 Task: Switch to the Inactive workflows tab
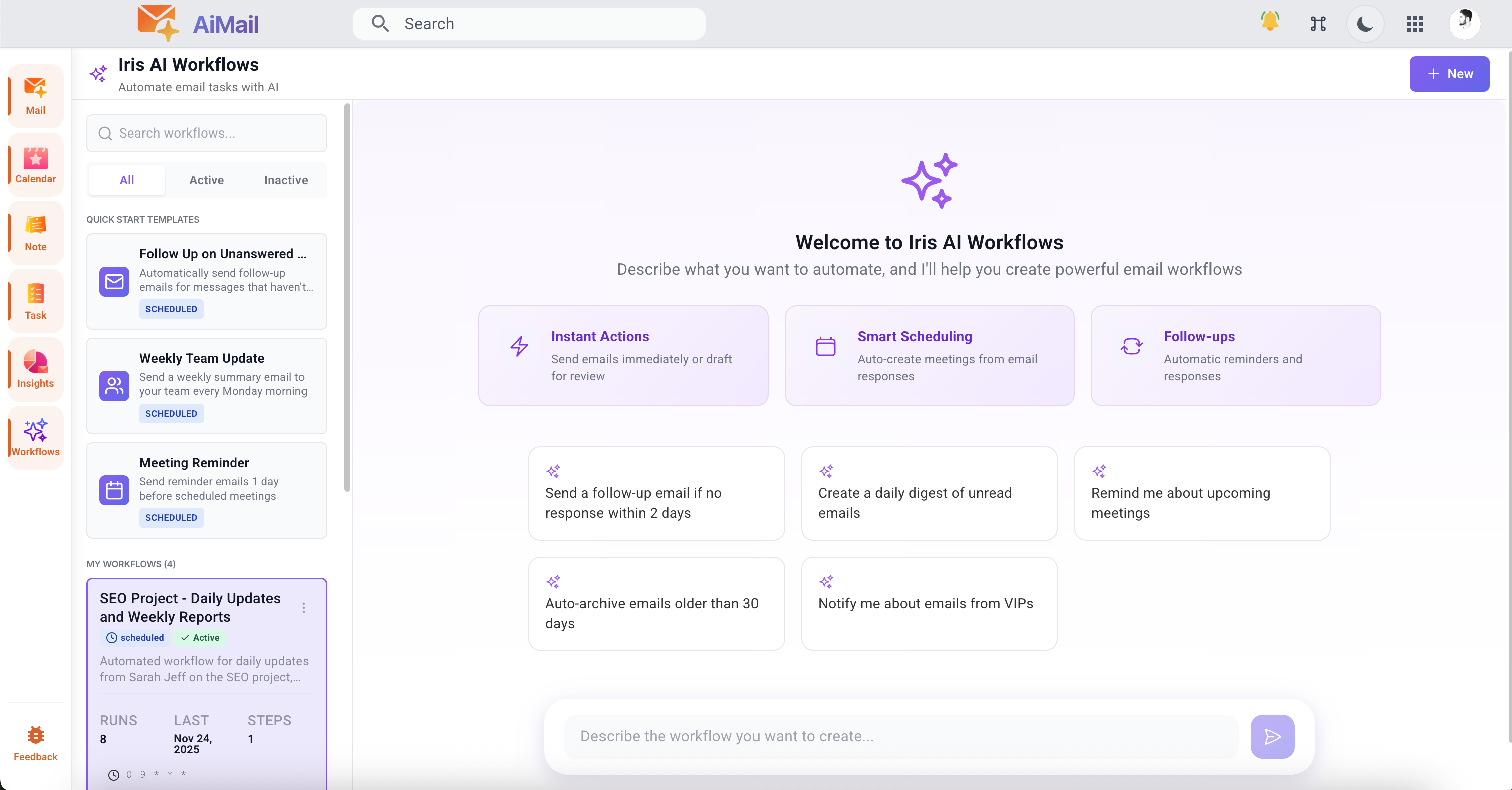[286, 180]
